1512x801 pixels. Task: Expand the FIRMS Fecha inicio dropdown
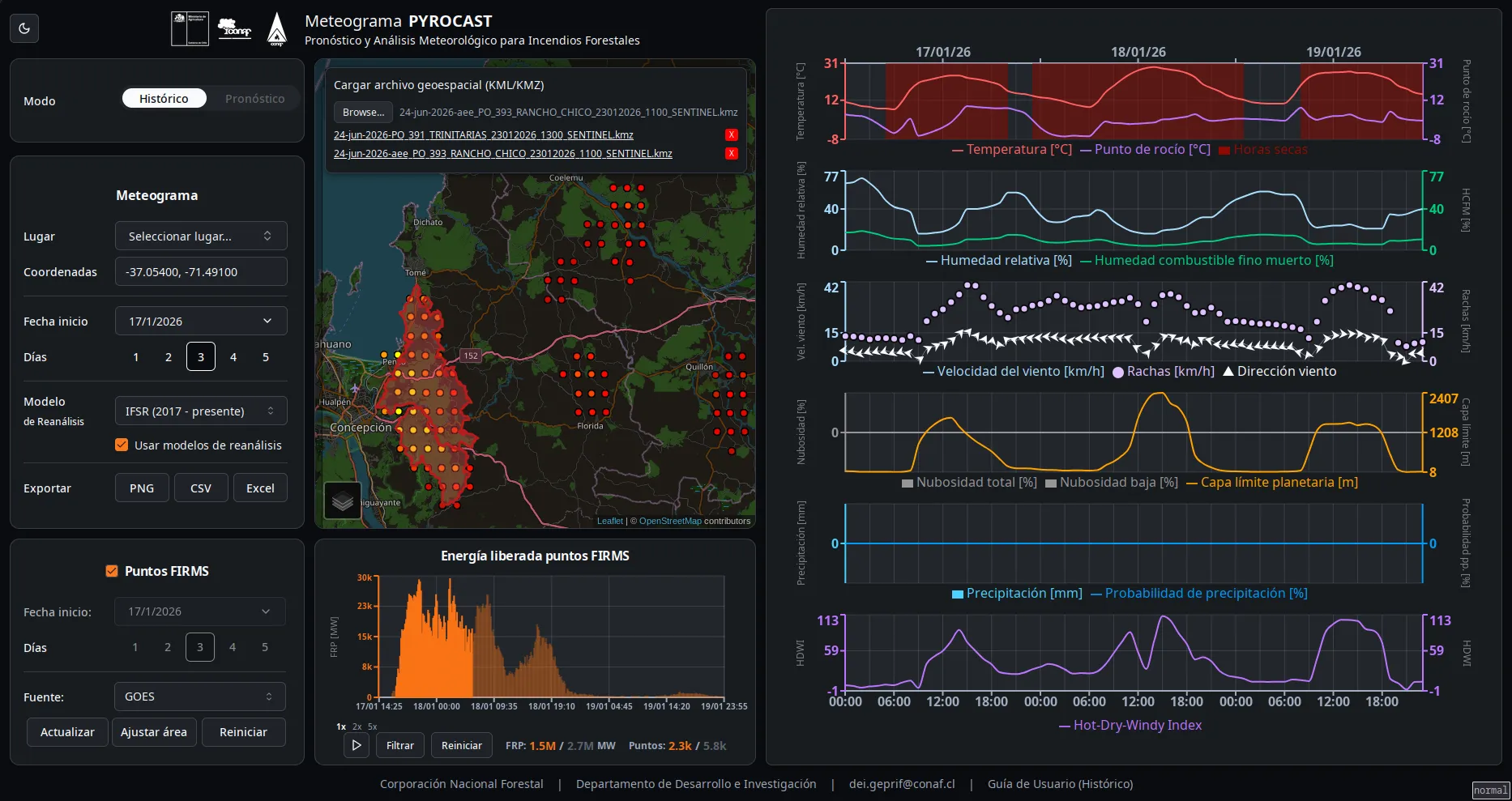click(200, 611)
